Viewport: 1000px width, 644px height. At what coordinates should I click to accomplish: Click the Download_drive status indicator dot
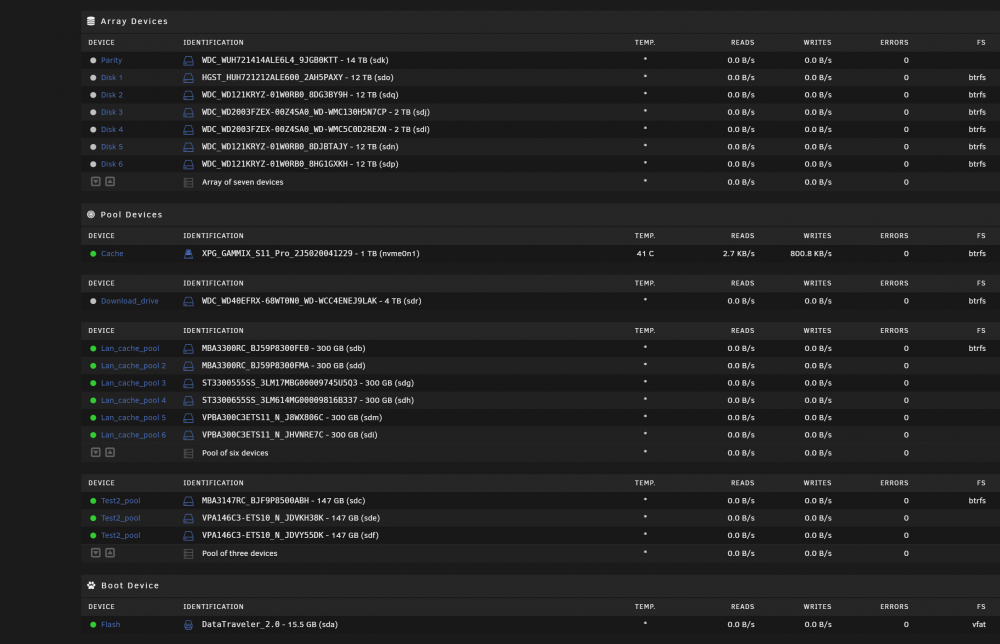click(x=93, y=301)
